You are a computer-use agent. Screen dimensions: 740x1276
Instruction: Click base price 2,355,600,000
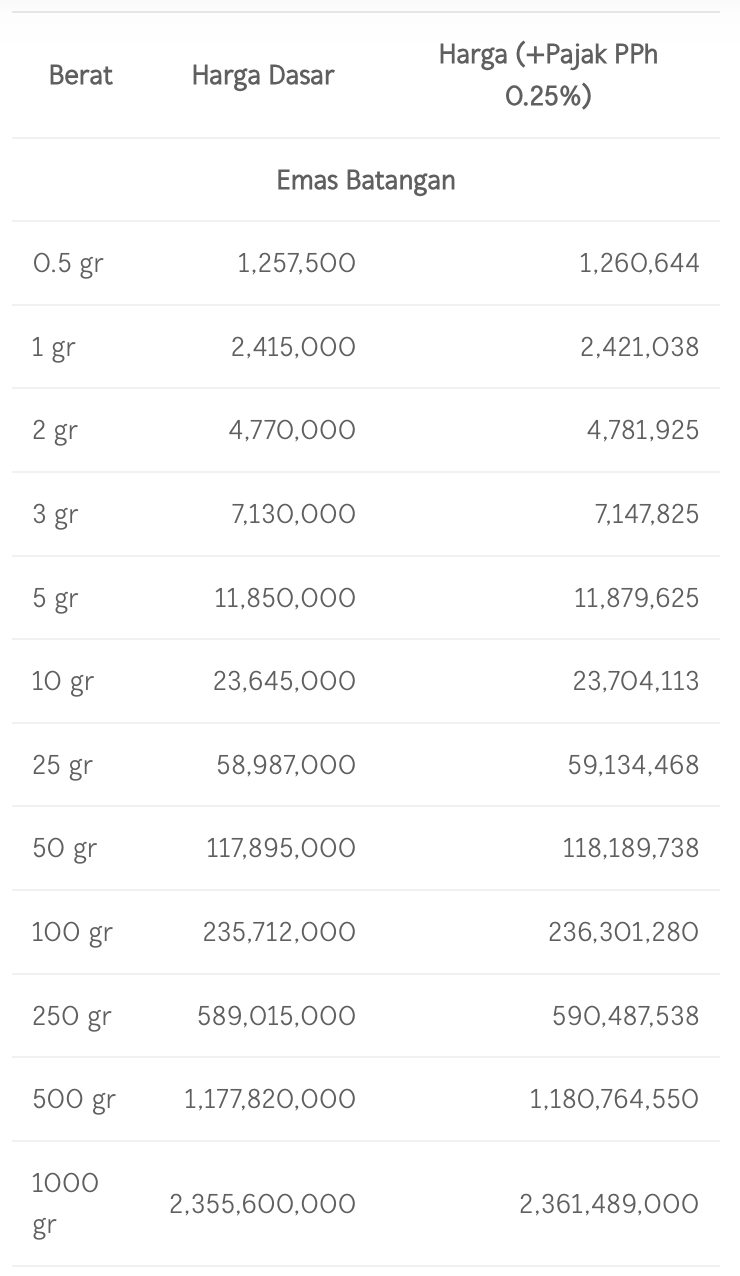[262, 1203]
